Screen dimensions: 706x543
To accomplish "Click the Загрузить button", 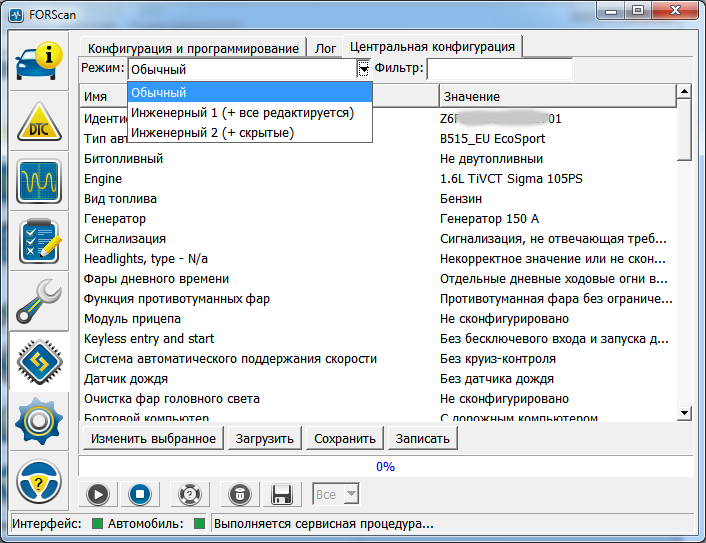I will (x=264, y=439).
